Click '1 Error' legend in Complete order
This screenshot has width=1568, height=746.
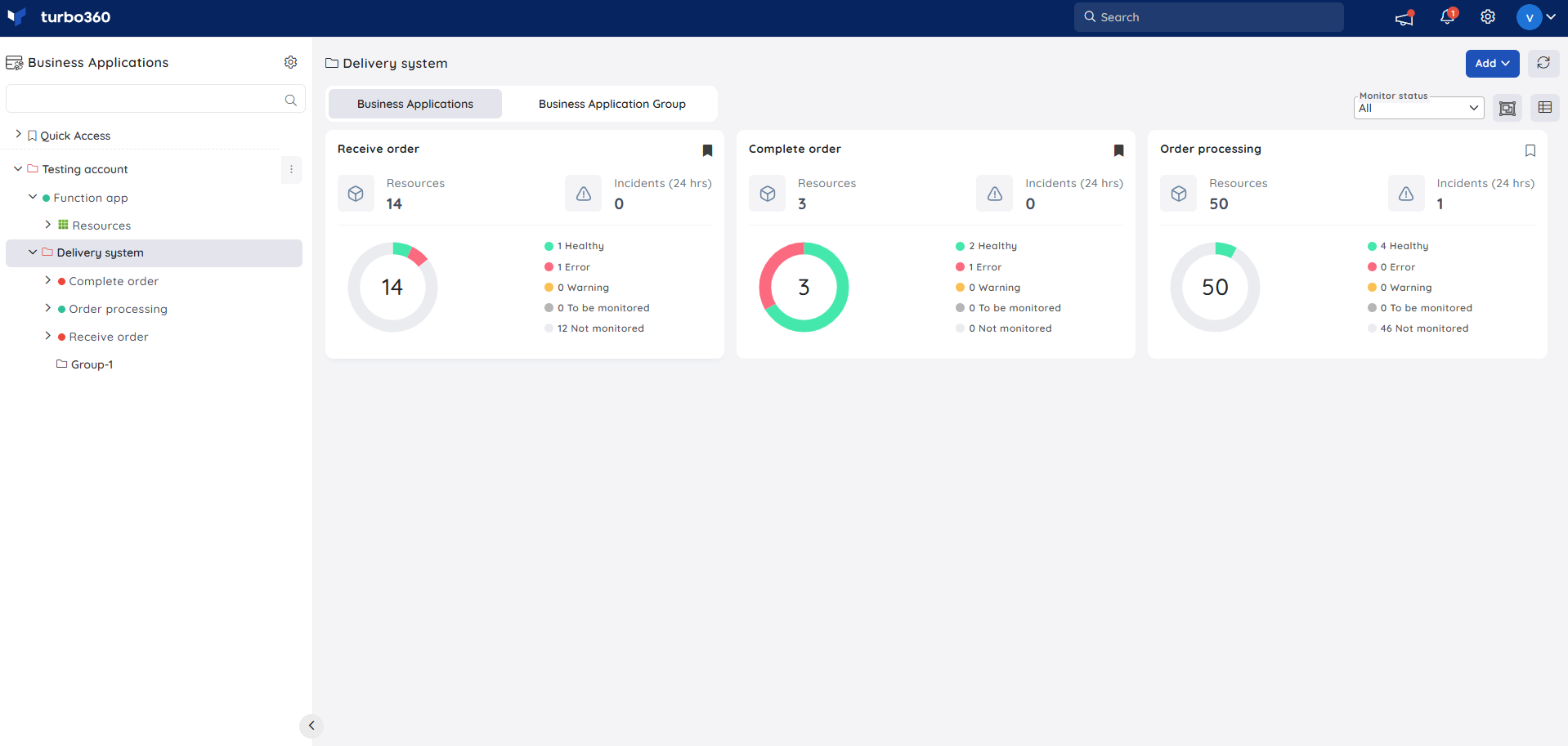979,267
